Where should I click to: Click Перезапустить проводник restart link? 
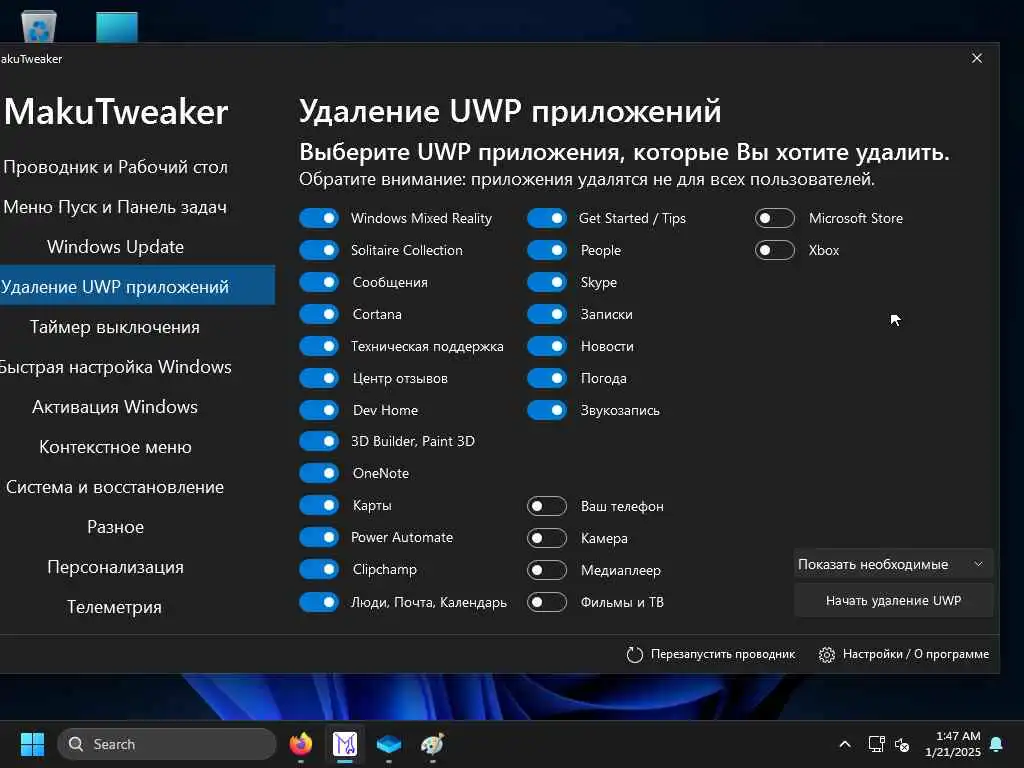click(x=723, y=654)
